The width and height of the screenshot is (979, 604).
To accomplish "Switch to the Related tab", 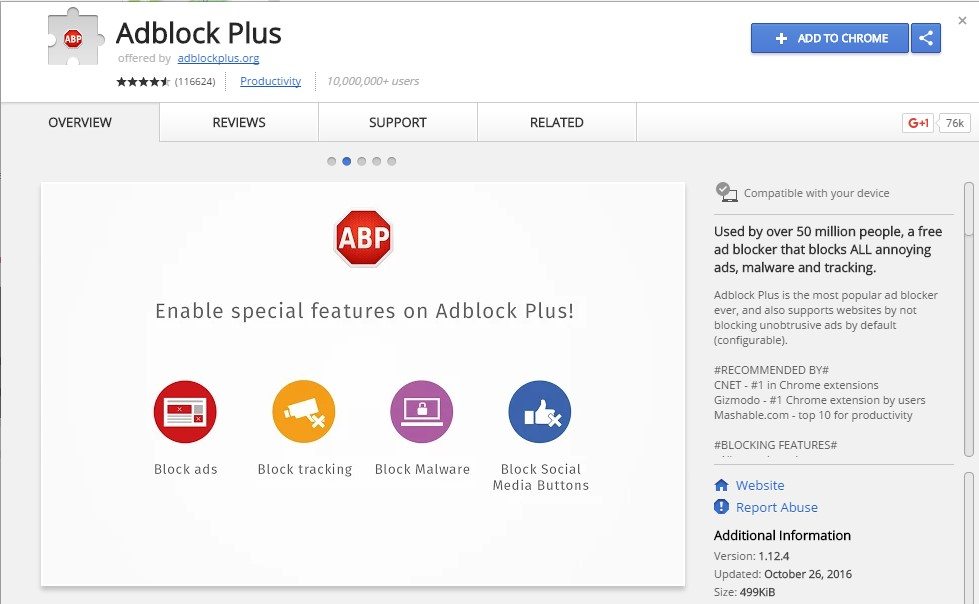I will 557,122.
